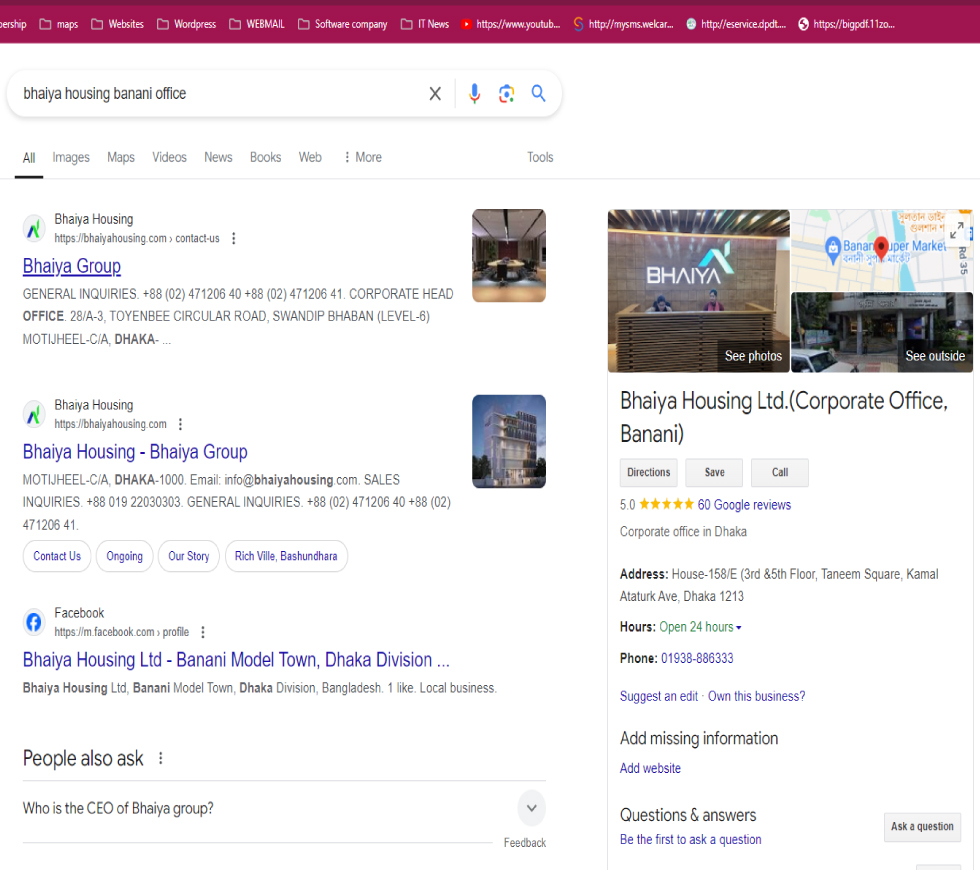
Task: Open options menu for Bhaiya Group contact-us result
Action: point(234,238)
